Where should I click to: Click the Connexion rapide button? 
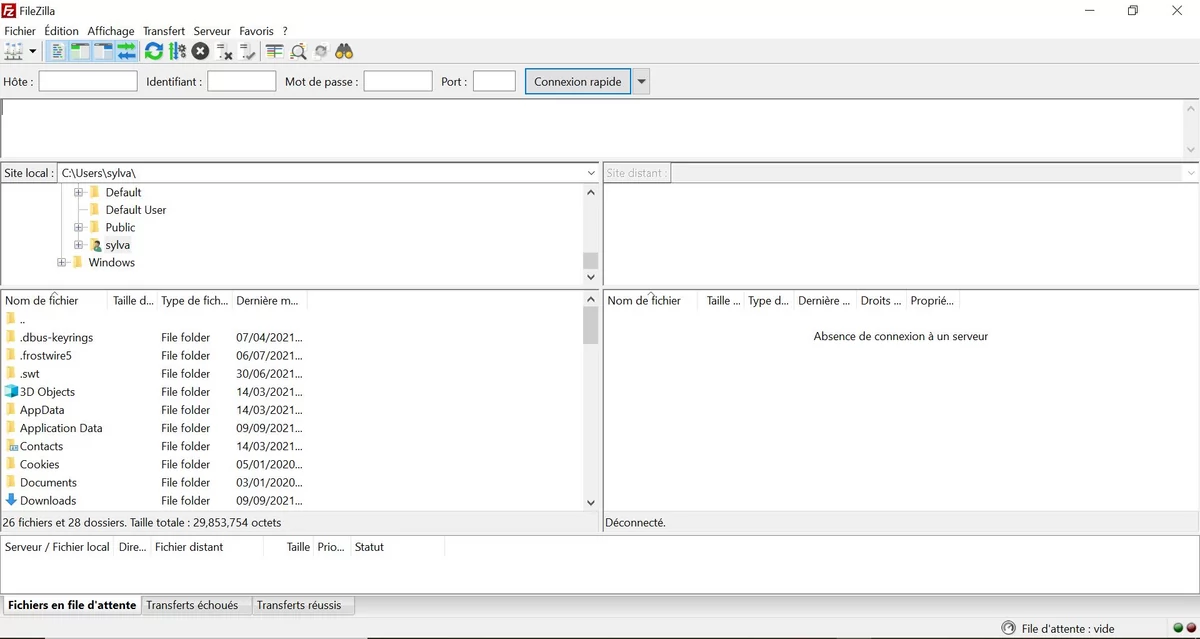(x=578, y=81)
